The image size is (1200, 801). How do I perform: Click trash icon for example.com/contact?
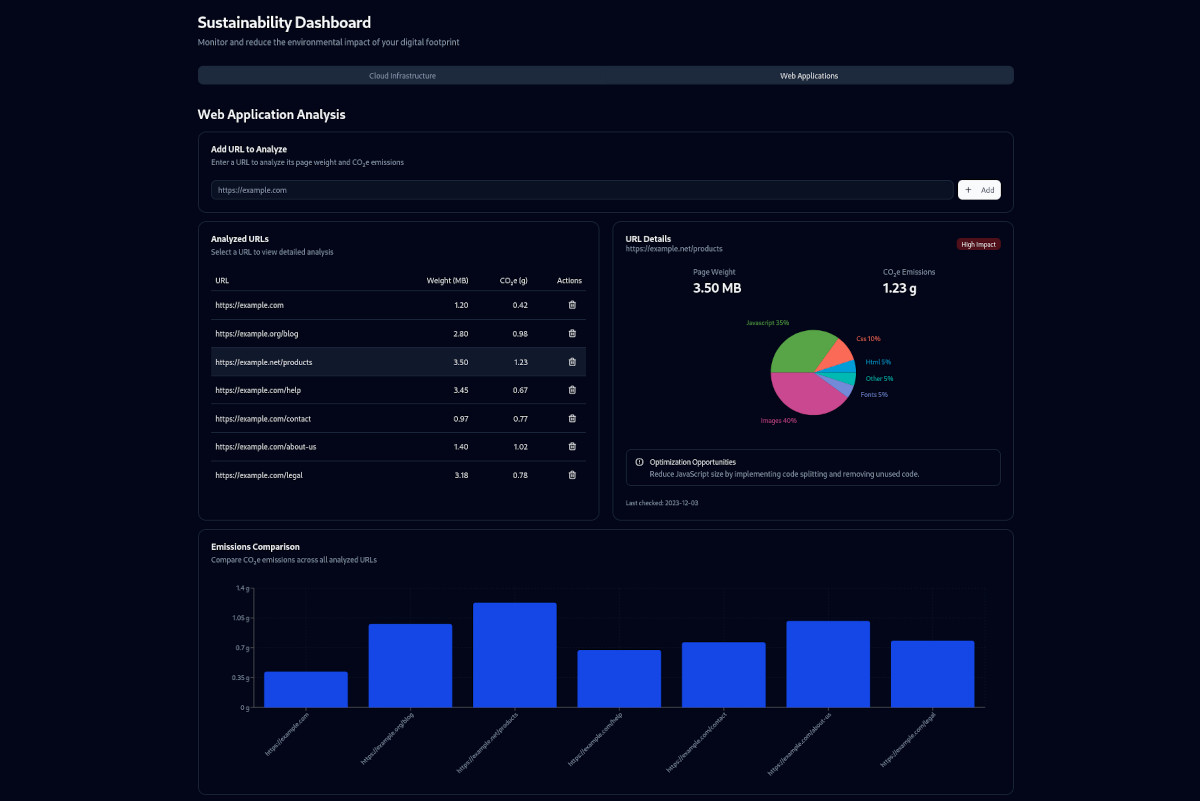(572, 418)
